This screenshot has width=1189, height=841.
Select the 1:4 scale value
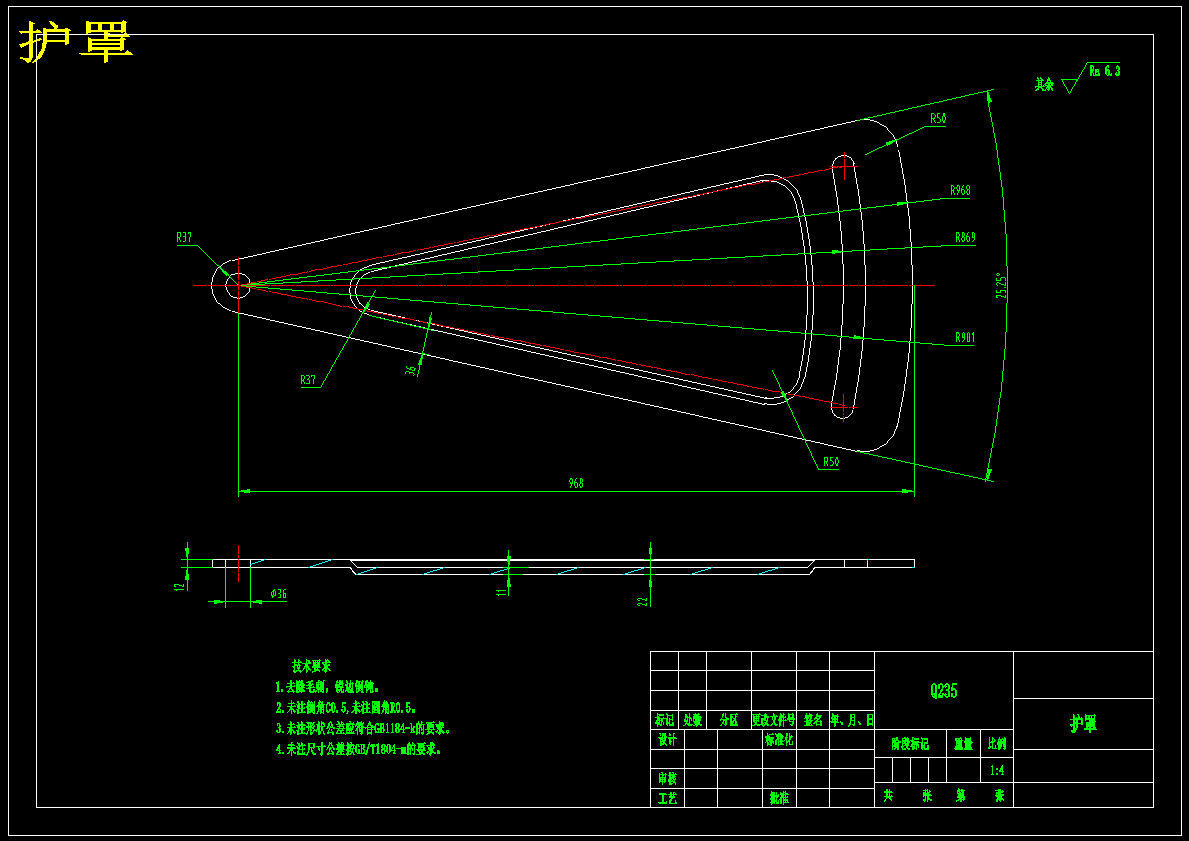pos(997,770)
